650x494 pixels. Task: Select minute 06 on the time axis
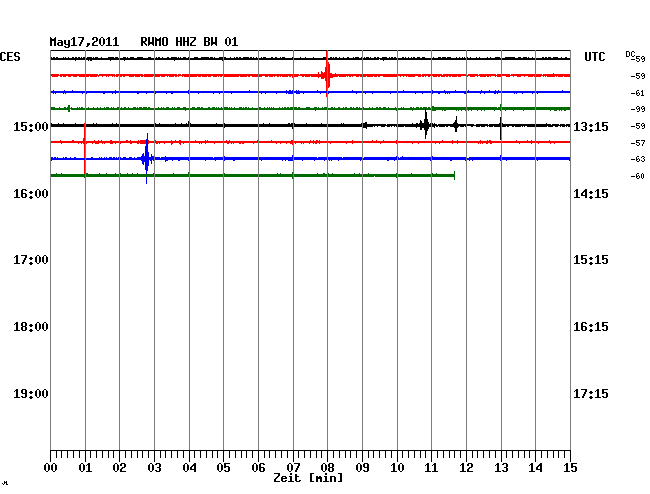click(258, 467)
